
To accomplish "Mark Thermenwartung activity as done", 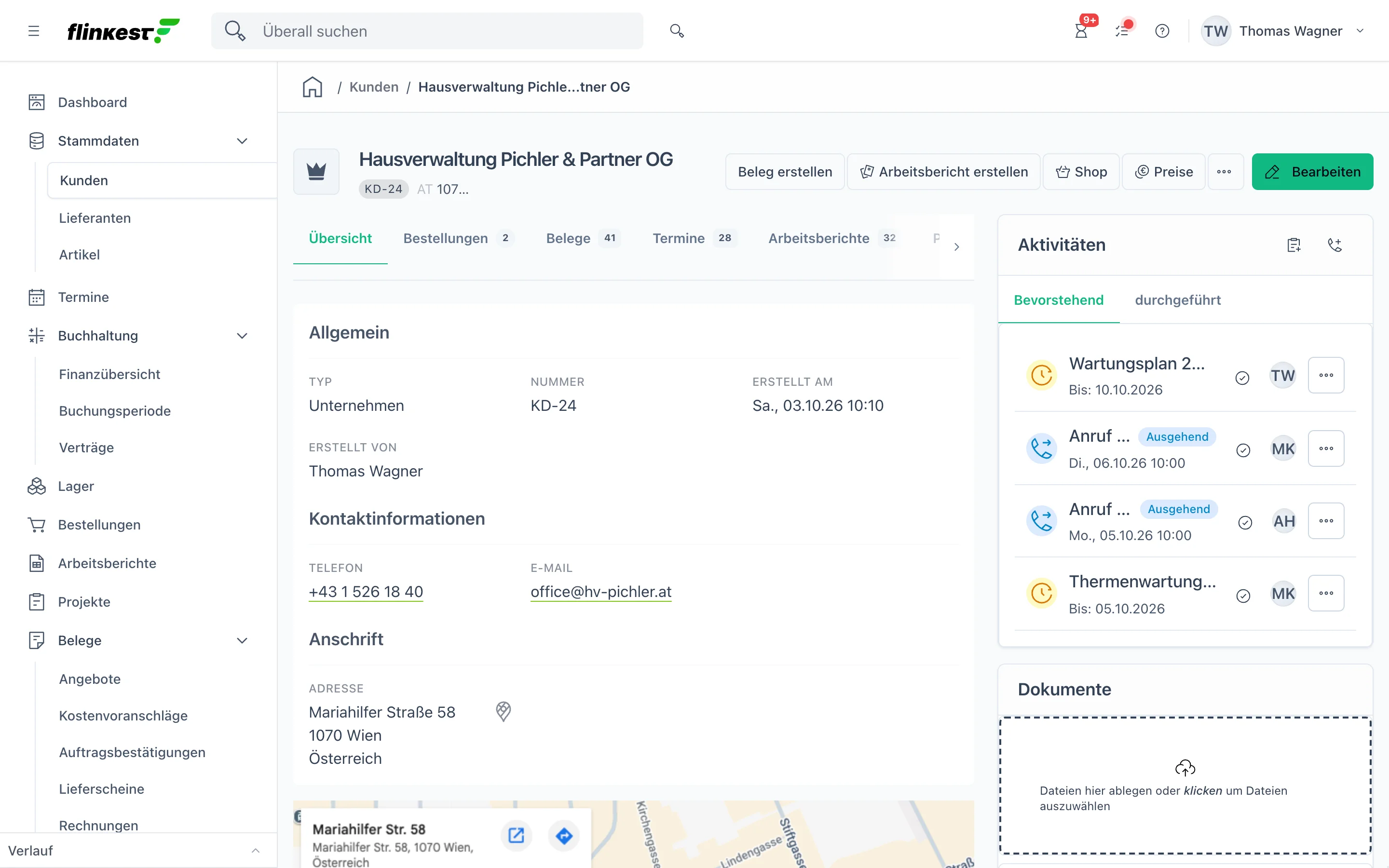I will coord(1243,596).
